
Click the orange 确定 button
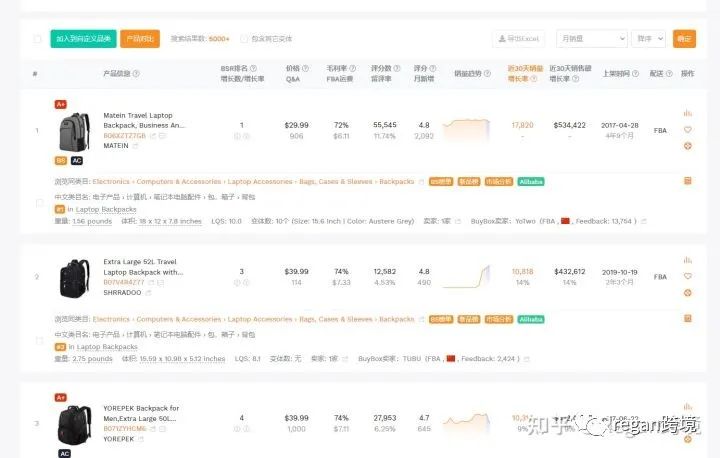click(684, 39)
